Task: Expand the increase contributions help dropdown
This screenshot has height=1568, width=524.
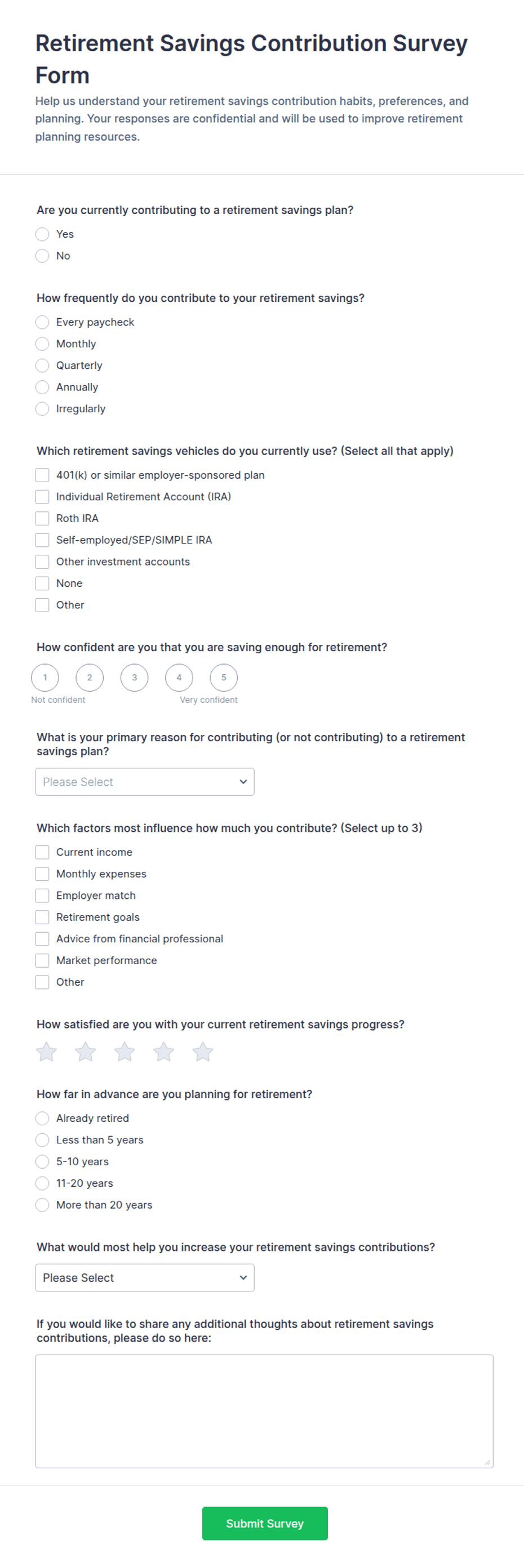Action: point(145,1277)
